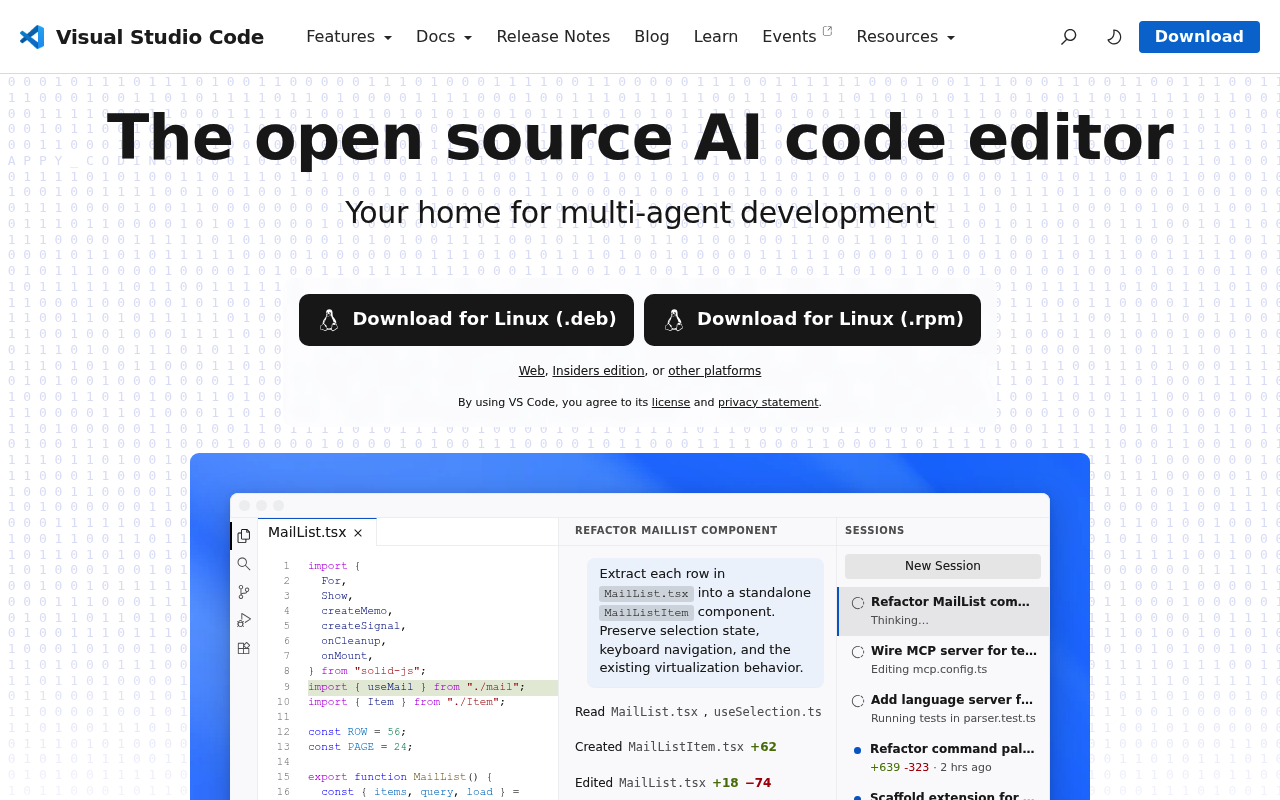Expand the Features dropdown menu
The image size is (1280, 800).
(349, 37)
